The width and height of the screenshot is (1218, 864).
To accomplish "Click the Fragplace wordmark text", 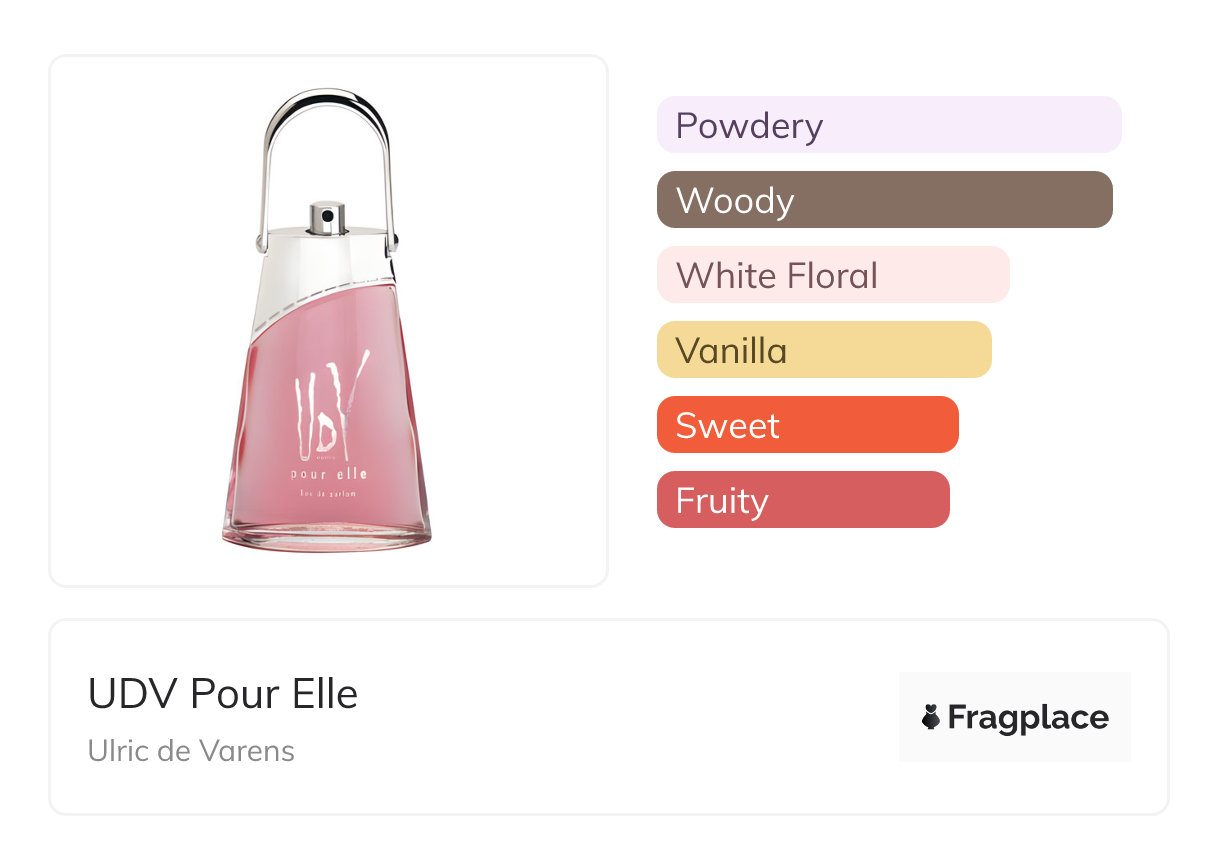I will (1028, 717).
